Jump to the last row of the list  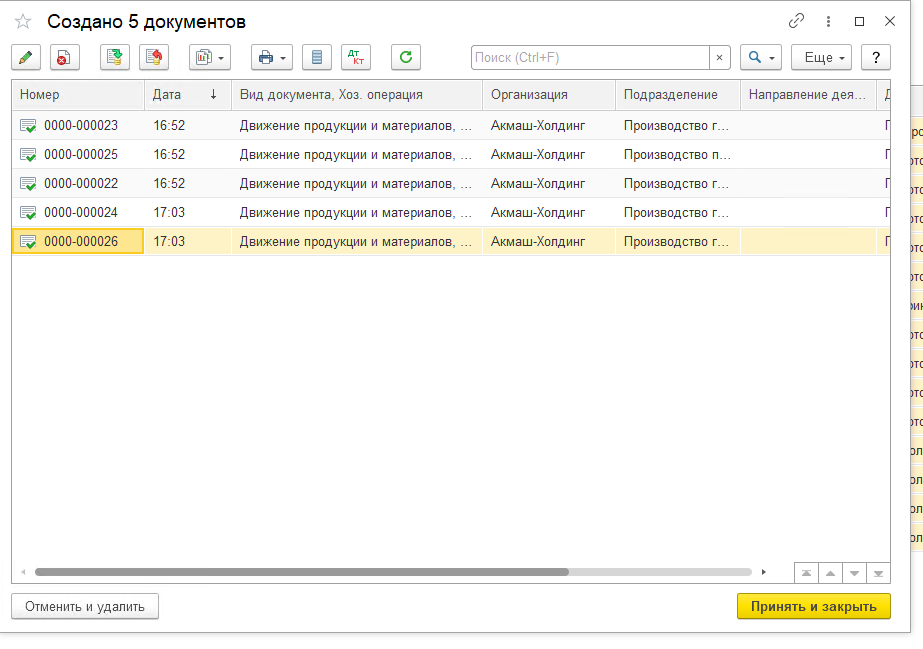click(x=878, y=573)
